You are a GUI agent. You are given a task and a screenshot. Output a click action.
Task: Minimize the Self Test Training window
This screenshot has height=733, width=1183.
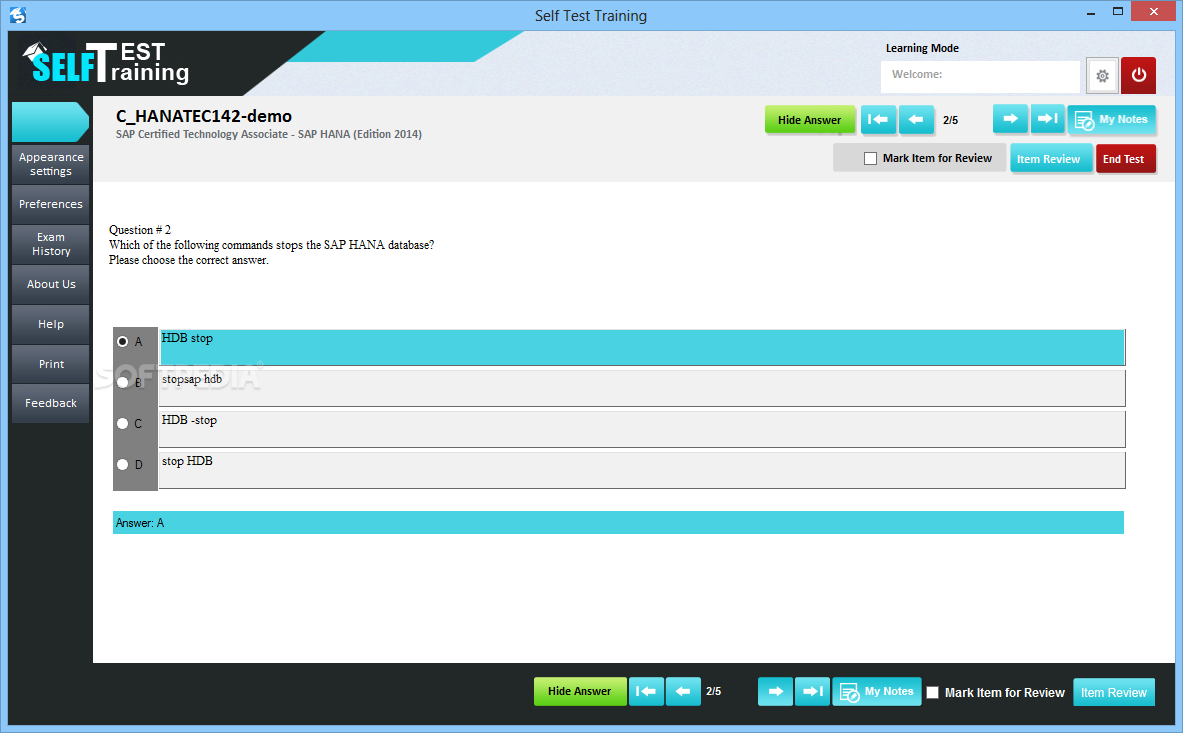tap(1091, 13)
